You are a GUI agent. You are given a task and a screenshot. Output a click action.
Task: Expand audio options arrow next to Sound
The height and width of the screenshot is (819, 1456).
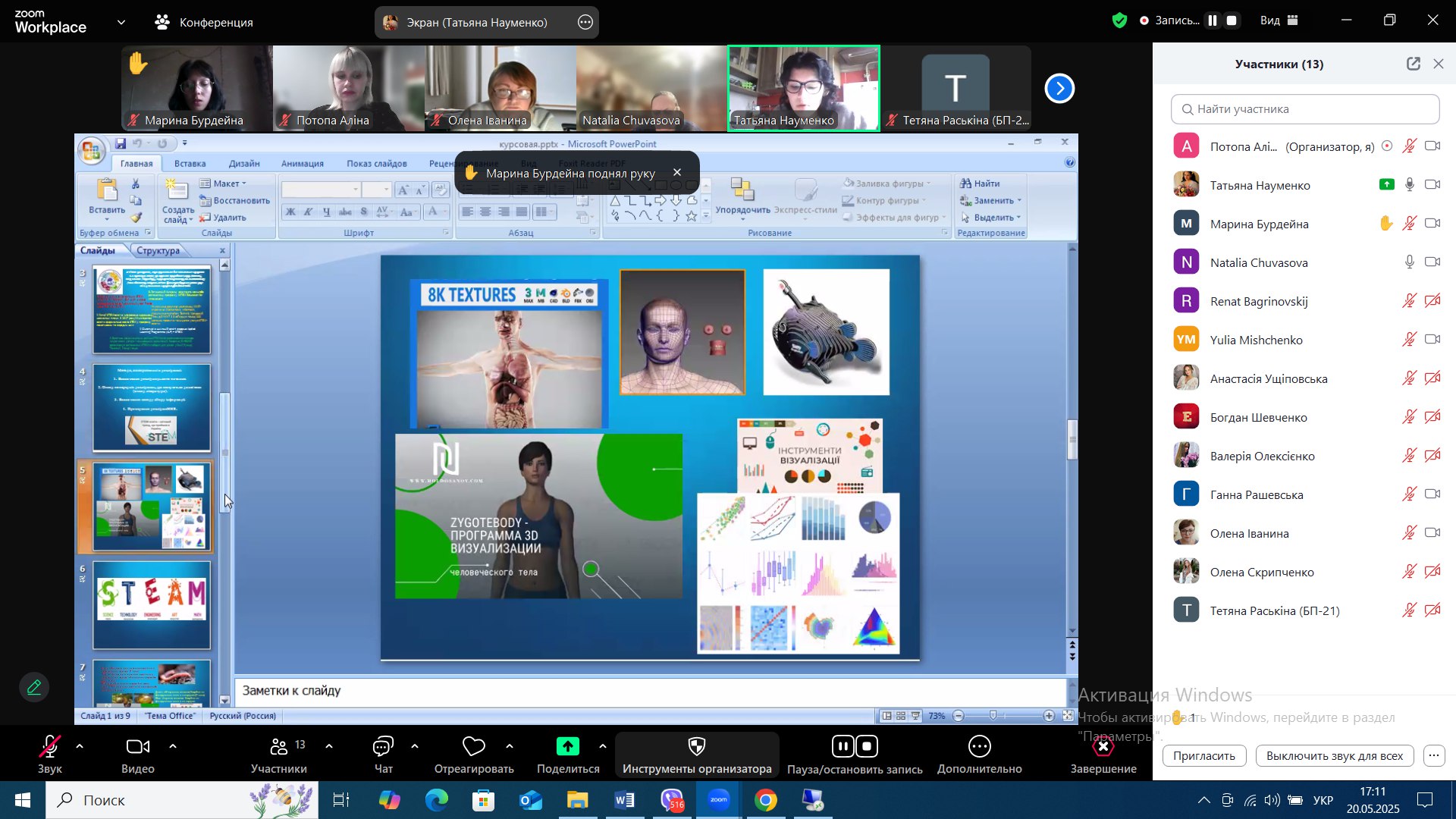tap(80, 747)
